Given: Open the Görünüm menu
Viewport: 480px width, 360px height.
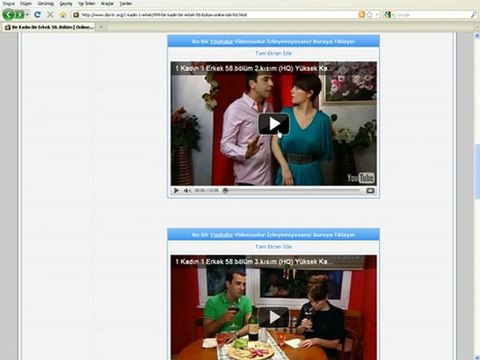Looking at the screenshot, I should pyautogui.click(x=46, y=3).
